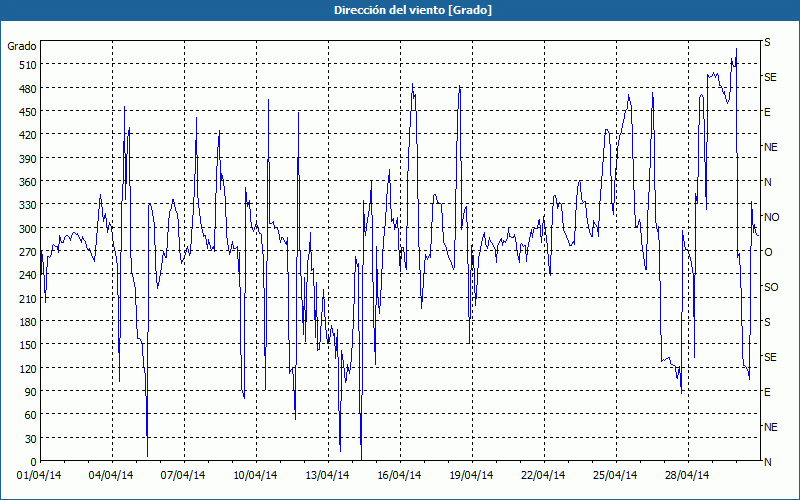This screenshot has width=800, height=500.
Task: Pick the 22/04/14 date label
Action: coord(543,475)
